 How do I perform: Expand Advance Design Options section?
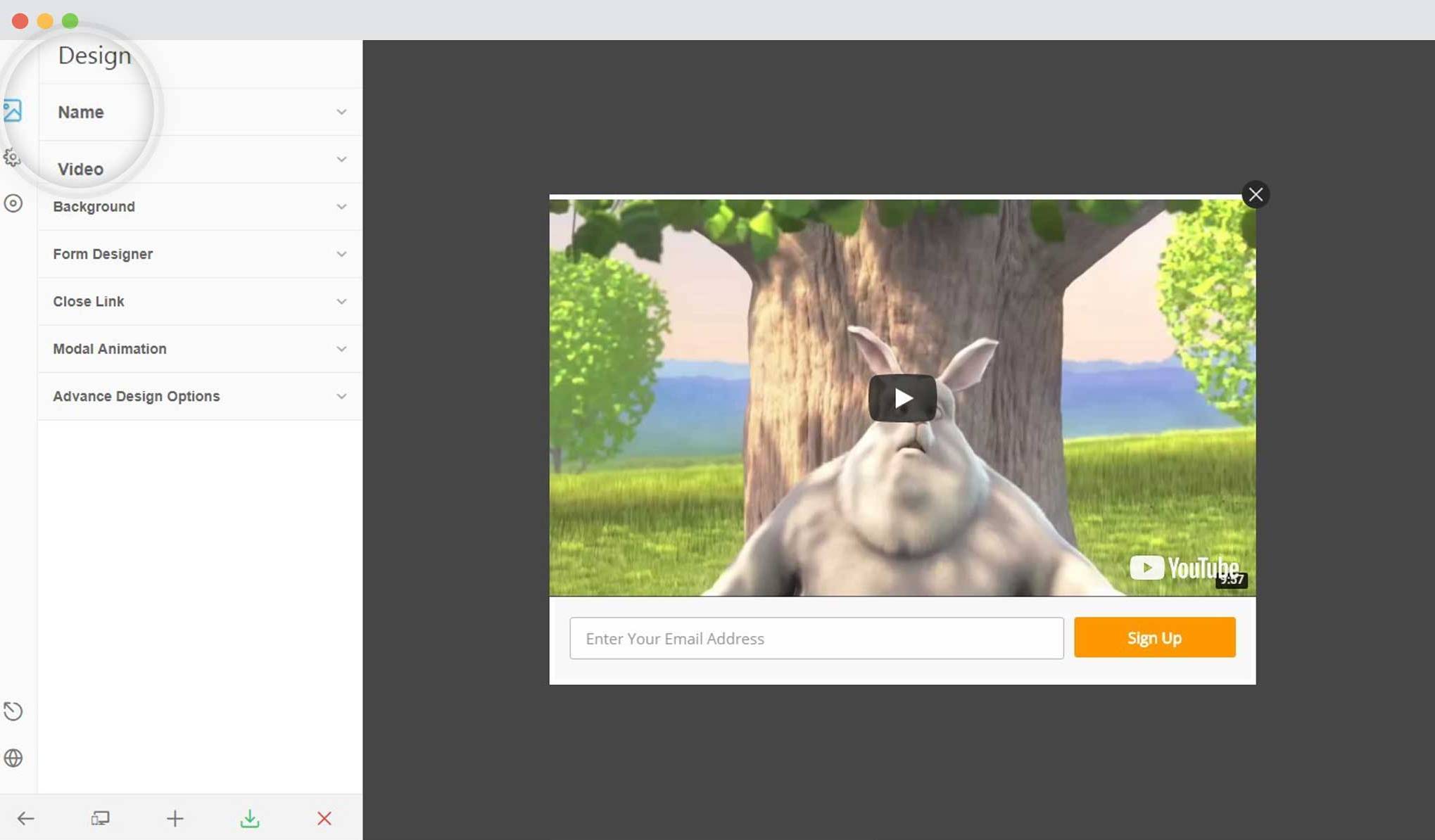coord(201,396)
